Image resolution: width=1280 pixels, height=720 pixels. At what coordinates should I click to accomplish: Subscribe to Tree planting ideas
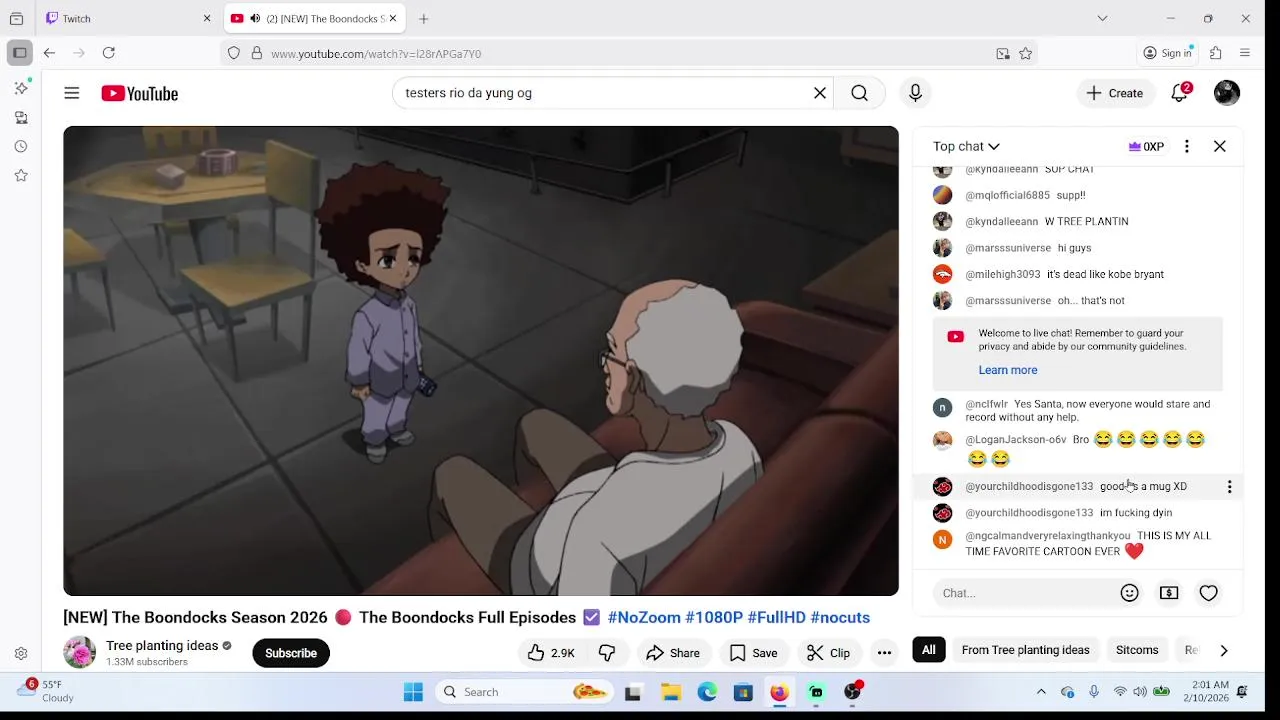(x=291, y=653)
